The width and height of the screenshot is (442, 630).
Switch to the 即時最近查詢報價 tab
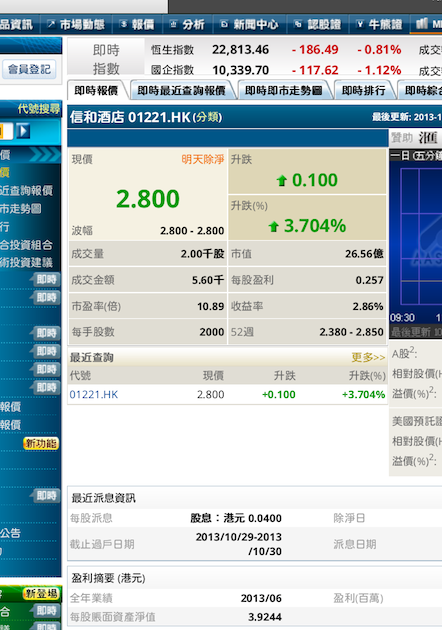[182, 90]
